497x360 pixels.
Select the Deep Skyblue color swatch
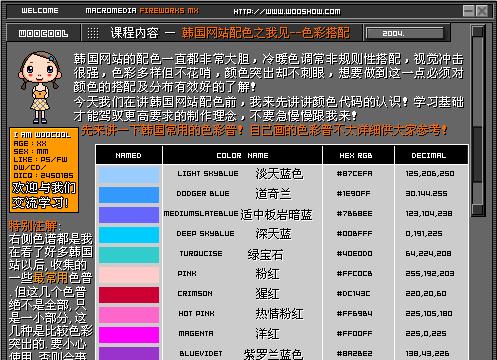tap(129, 235)
